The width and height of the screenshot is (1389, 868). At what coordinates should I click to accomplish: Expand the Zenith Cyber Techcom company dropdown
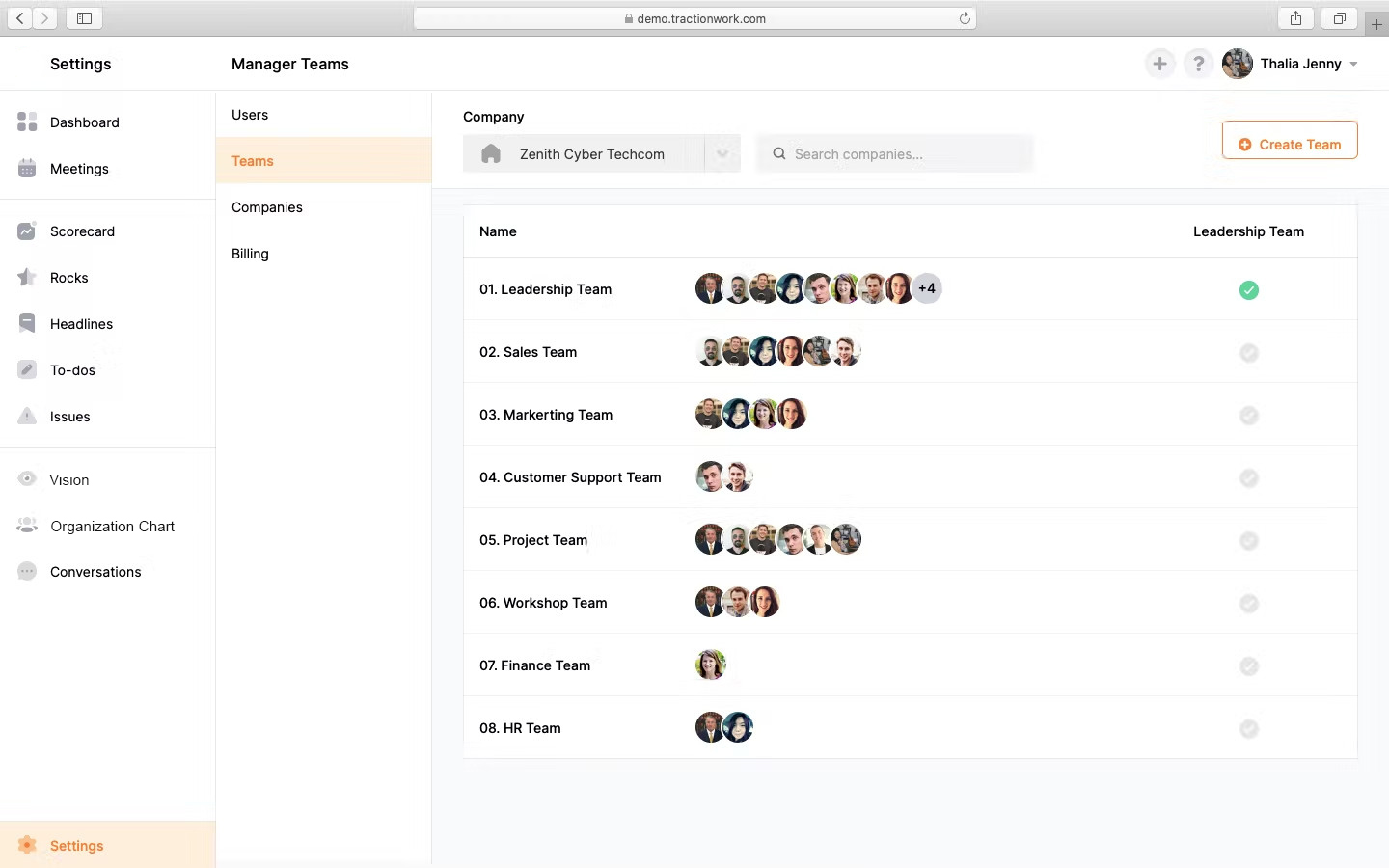point(722,154)
